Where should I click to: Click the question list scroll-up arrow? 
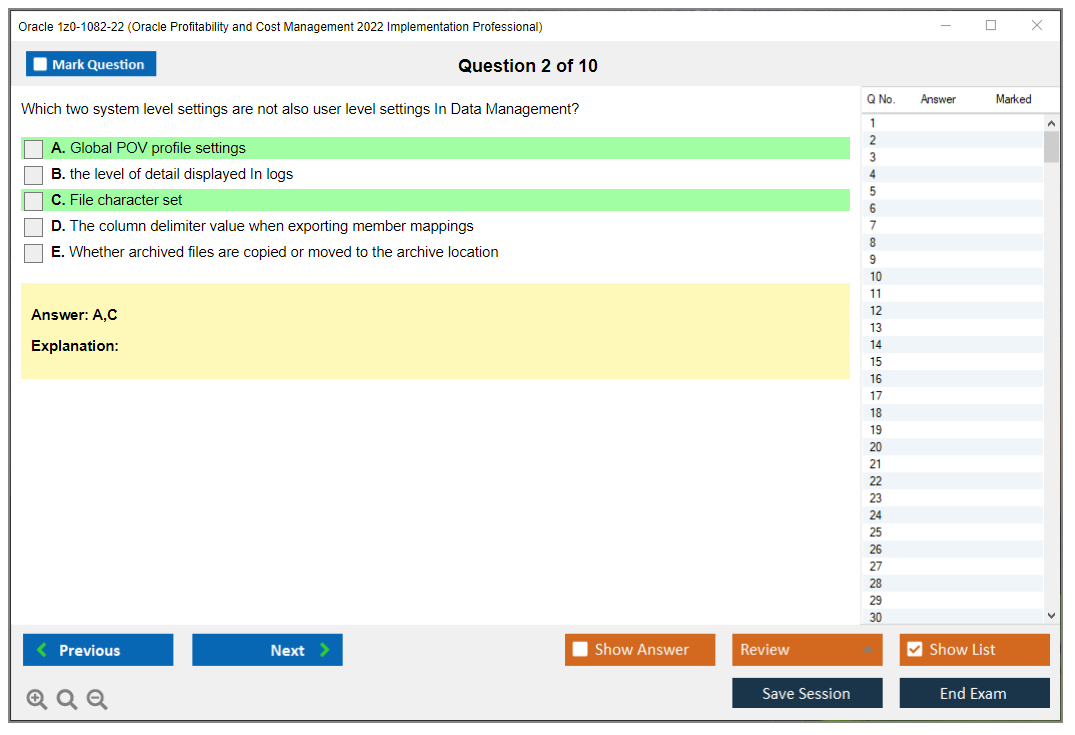[x=1051, y=122]
